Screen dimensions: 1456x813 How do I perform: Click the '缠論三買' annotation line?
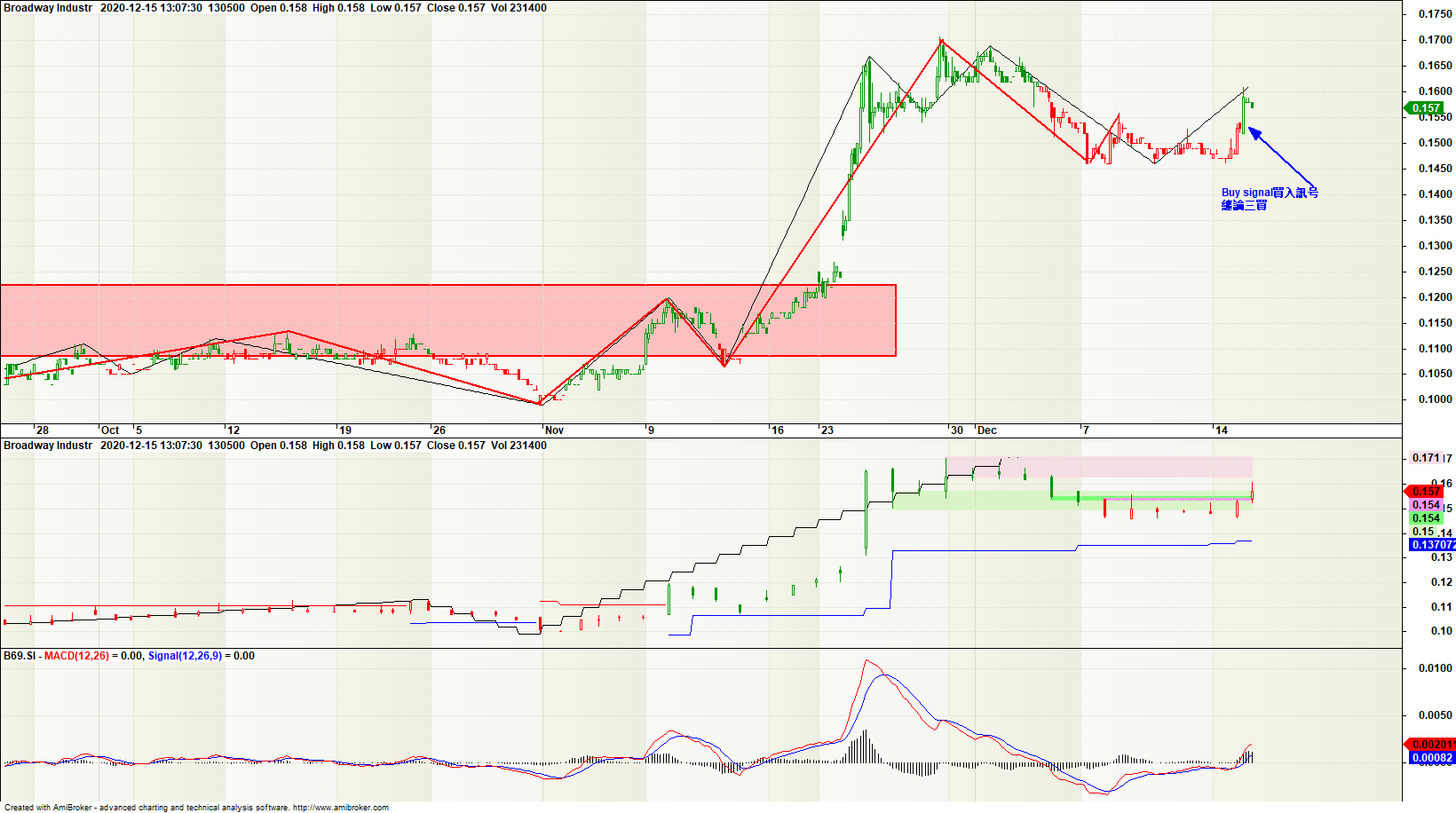pyautogui.click(x=1244, y=205)
